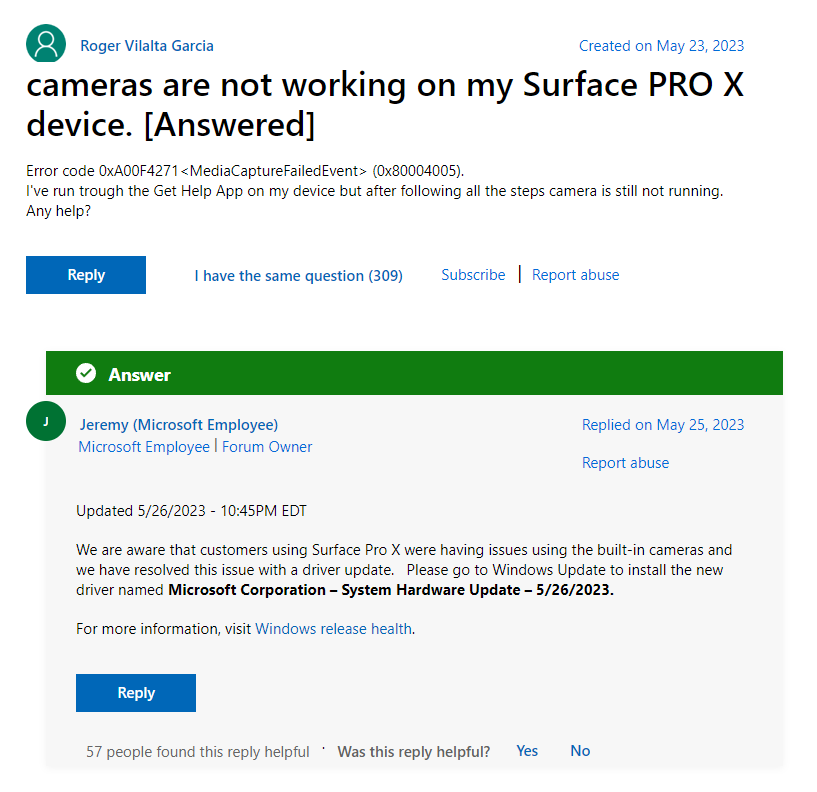This screenshot has height=792, width=817.
Task: Click "I have the same question (309)"
Action: (x=298, y=276)
